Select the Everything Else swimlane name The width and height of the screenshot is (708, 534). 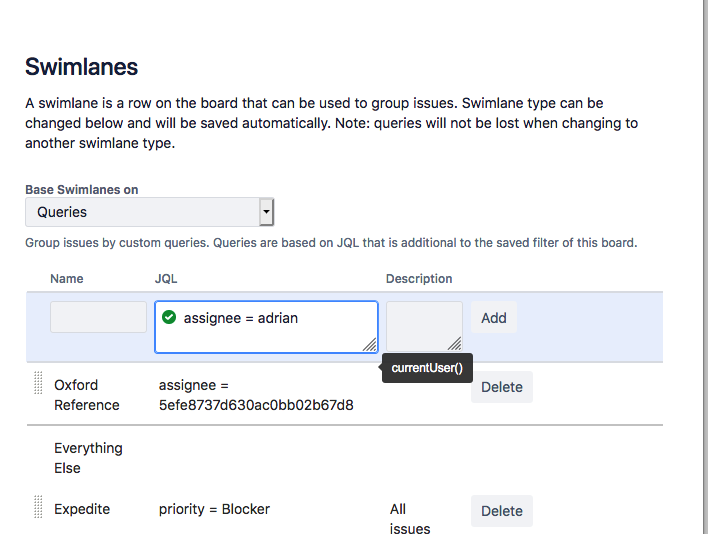tap(88, 458)
